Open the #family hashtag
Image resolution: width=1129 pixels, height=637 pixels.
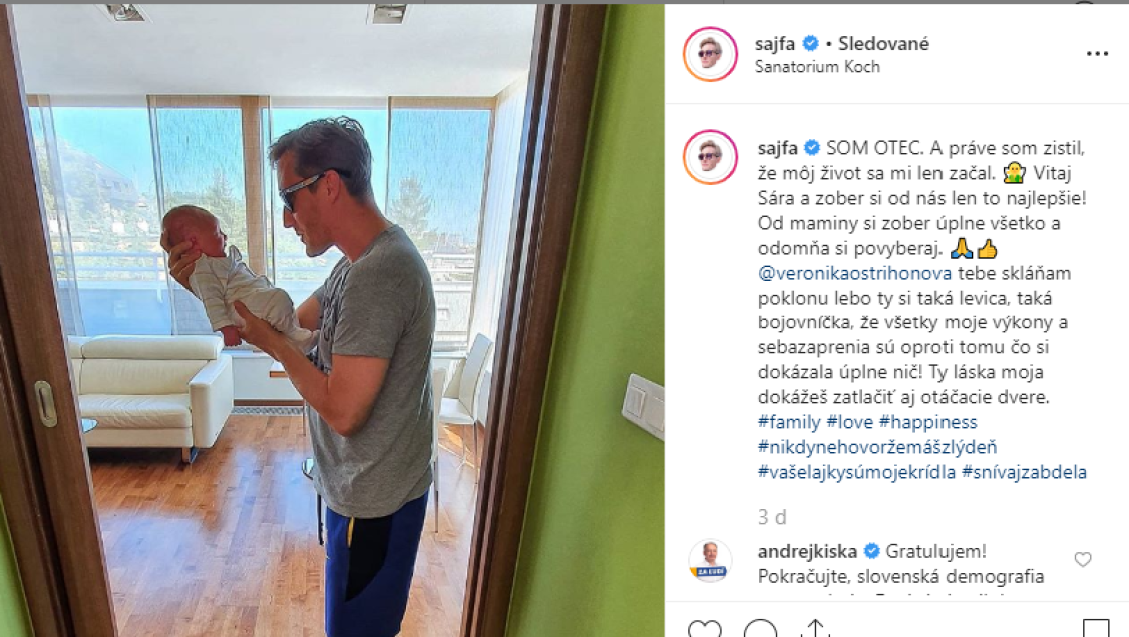click(789, 422)
